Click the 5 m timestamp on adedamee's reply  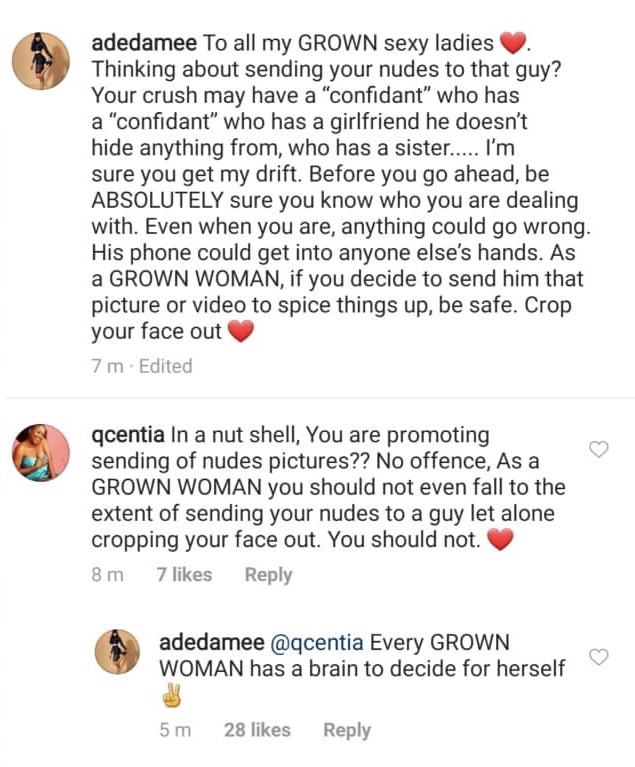(175, 730)
